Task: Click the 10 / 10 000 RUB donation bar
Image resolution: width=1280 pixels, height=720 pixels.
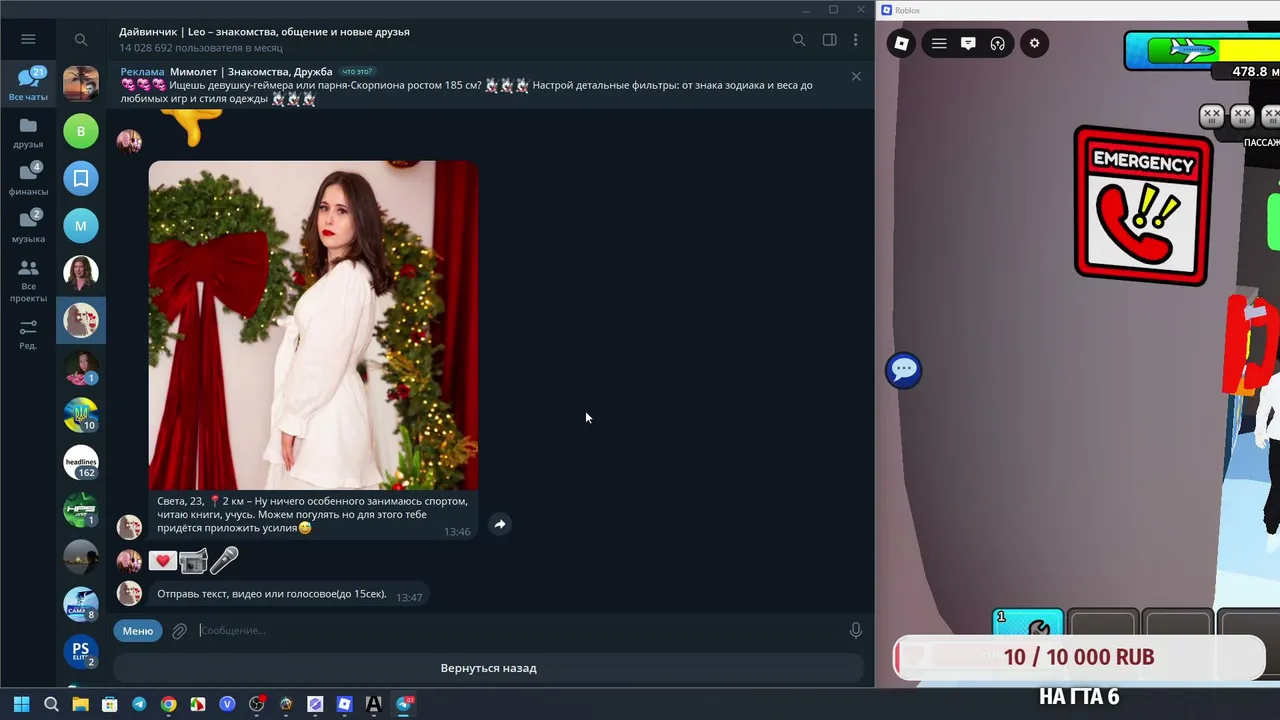Action: pyautogui.click(x=1079, y=657)
